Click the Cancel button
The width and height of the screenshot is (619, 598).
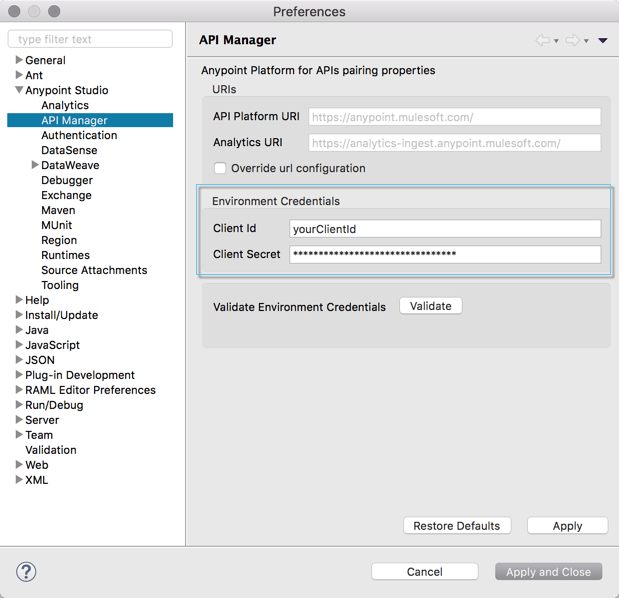coord(424,572)
